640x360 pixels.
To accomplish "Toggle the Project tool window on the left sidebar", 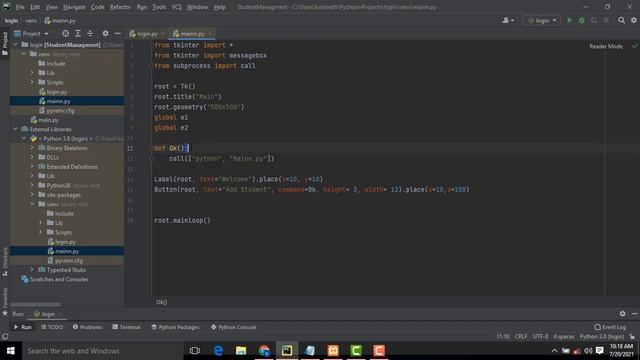I will coord(5,43).
